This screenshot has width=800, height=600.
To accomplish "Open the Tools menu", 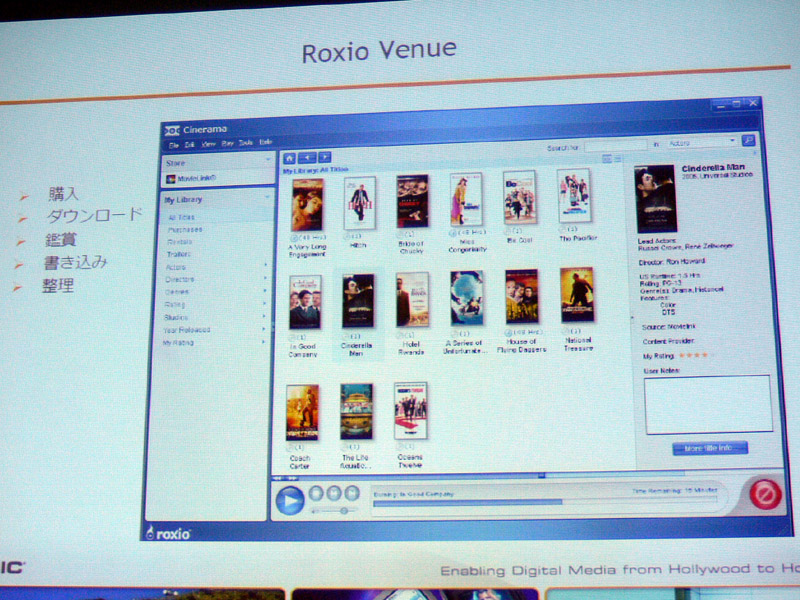I will [x=246, y=143].
